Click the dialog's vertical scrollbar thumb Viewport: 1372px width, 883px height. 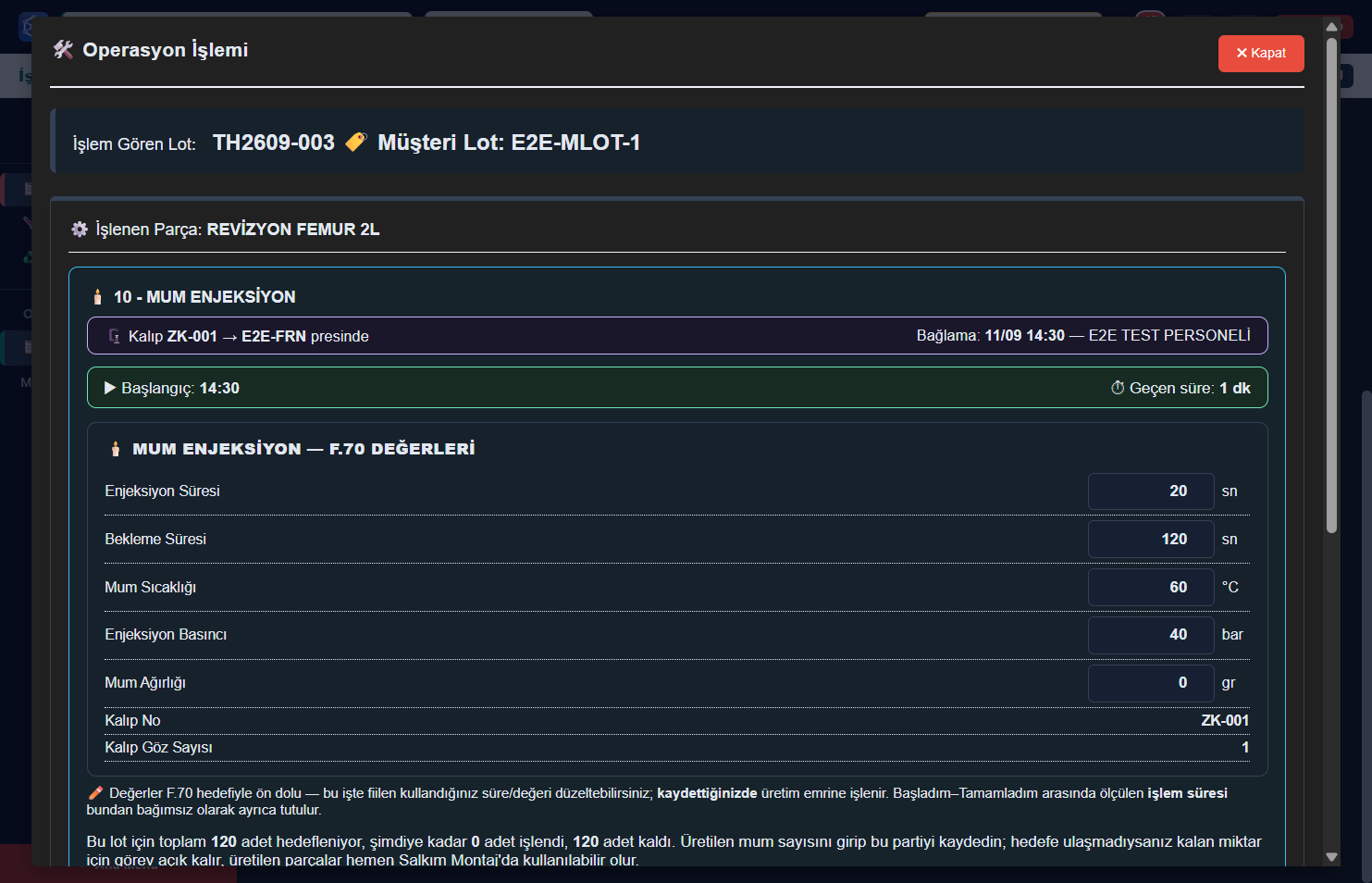[1332, 285]
